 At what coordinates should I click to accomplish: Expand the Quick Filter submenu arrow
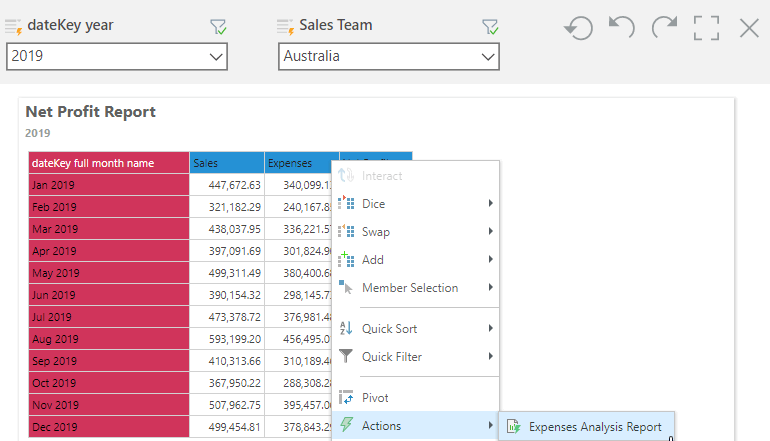tap(490, 356)
